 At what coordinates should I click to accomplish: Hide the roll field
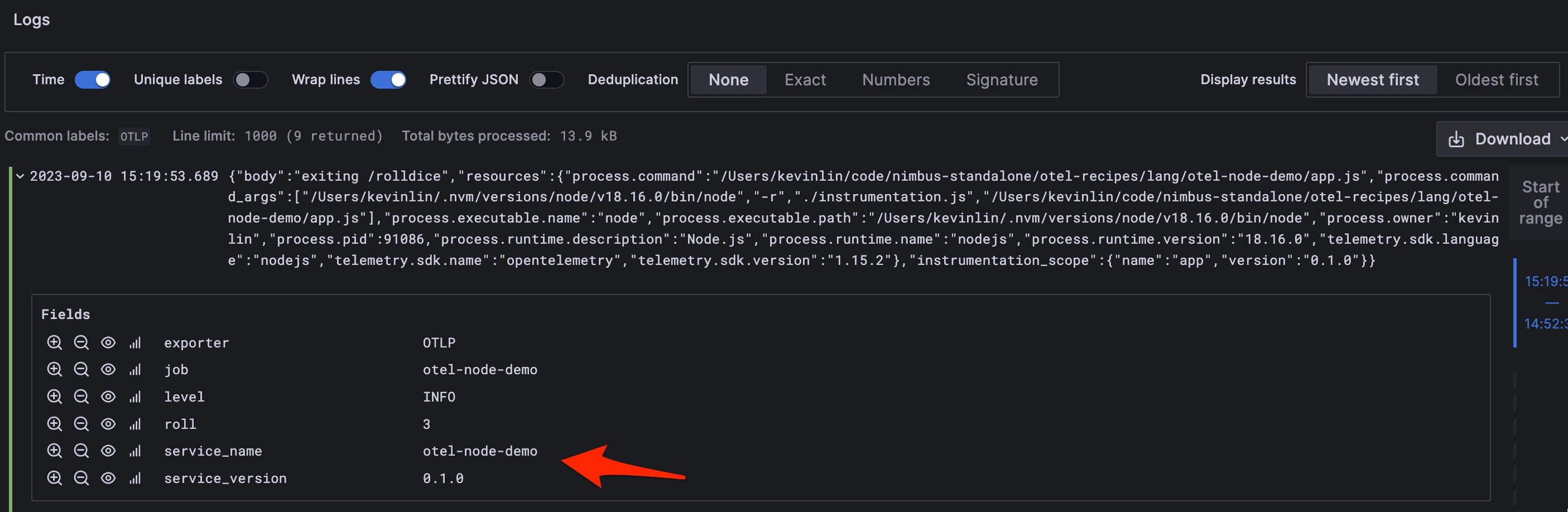[108, 424]
